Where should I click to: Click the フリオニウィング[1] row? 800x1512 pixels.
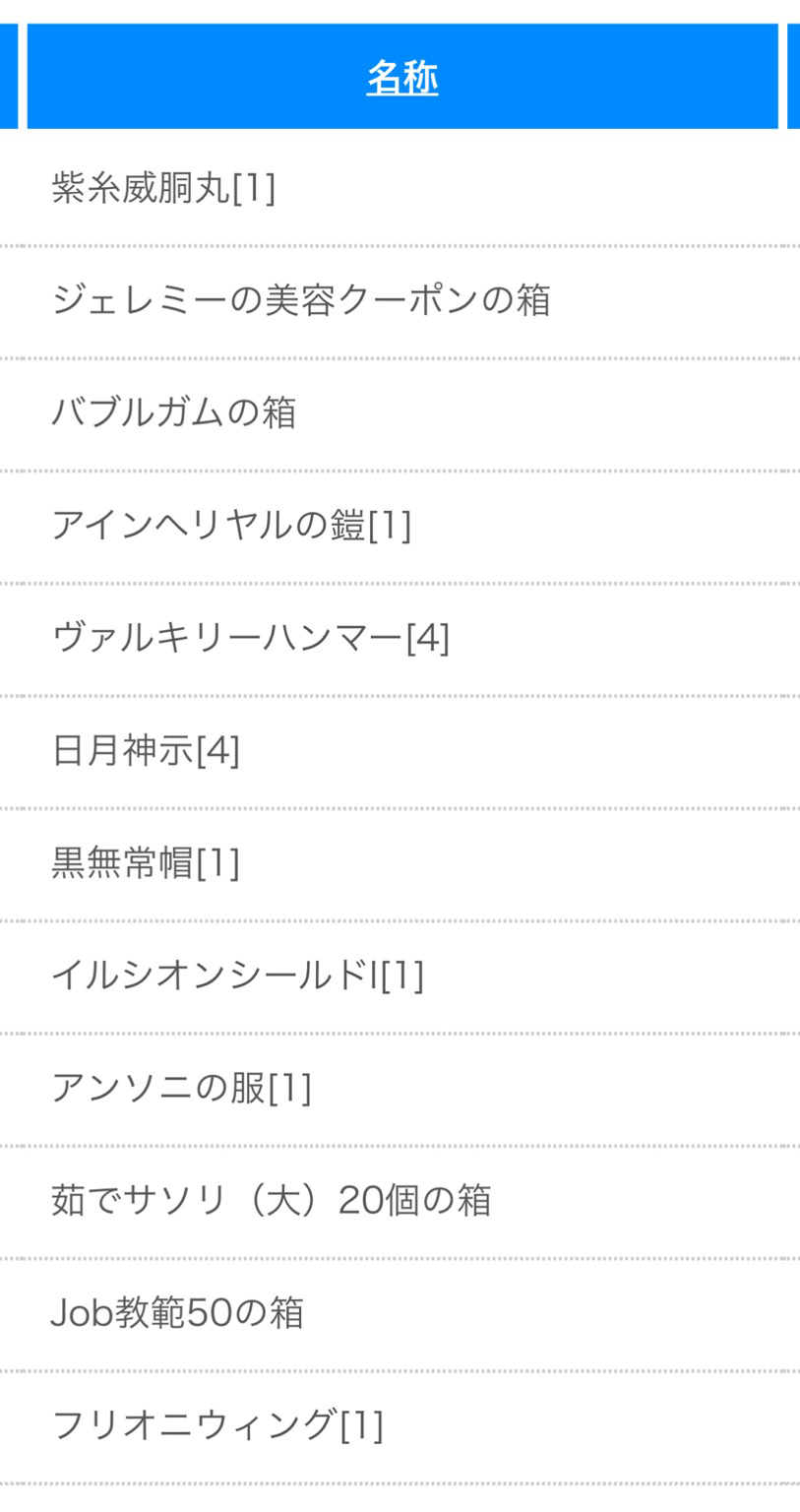pos(216,1425)
